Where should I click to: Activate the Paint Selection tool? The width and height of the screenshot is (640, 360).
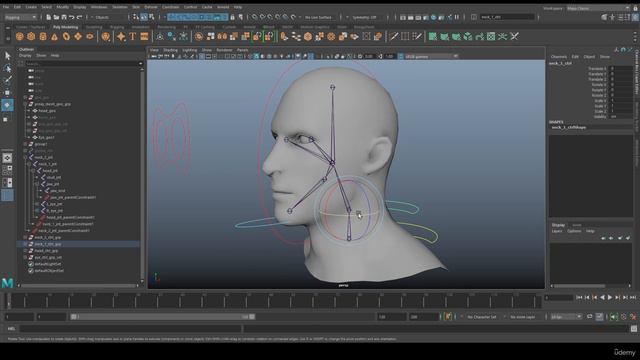(7, 80)
